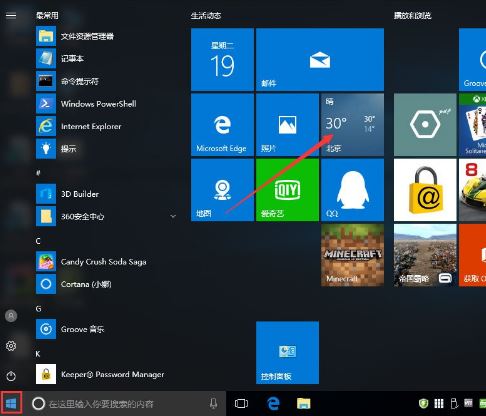Open the hamburger menu at top left
The image size is (486, 416).
11,15
